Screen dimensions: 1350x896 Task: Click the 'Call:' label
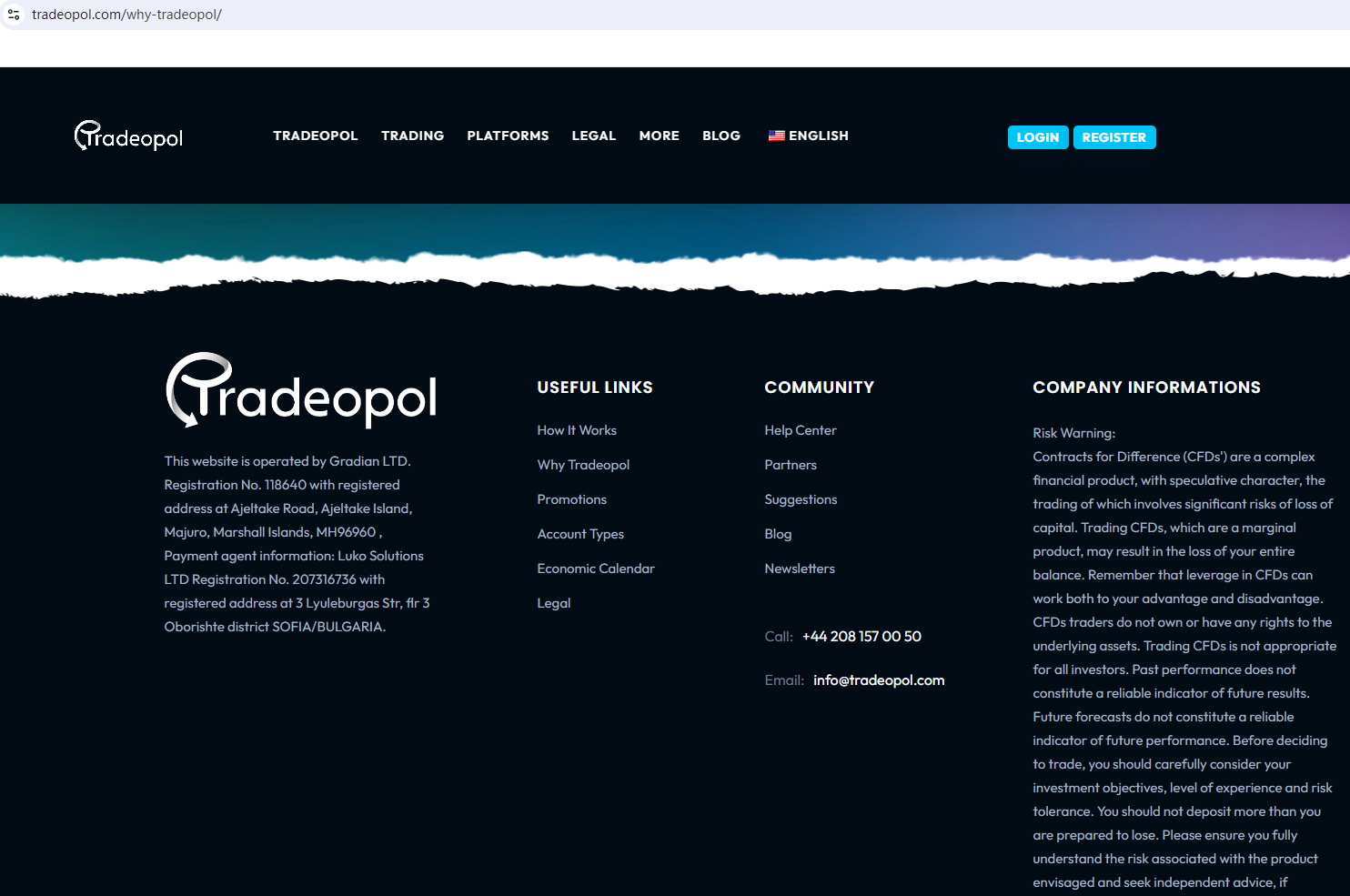coord(779,637)
